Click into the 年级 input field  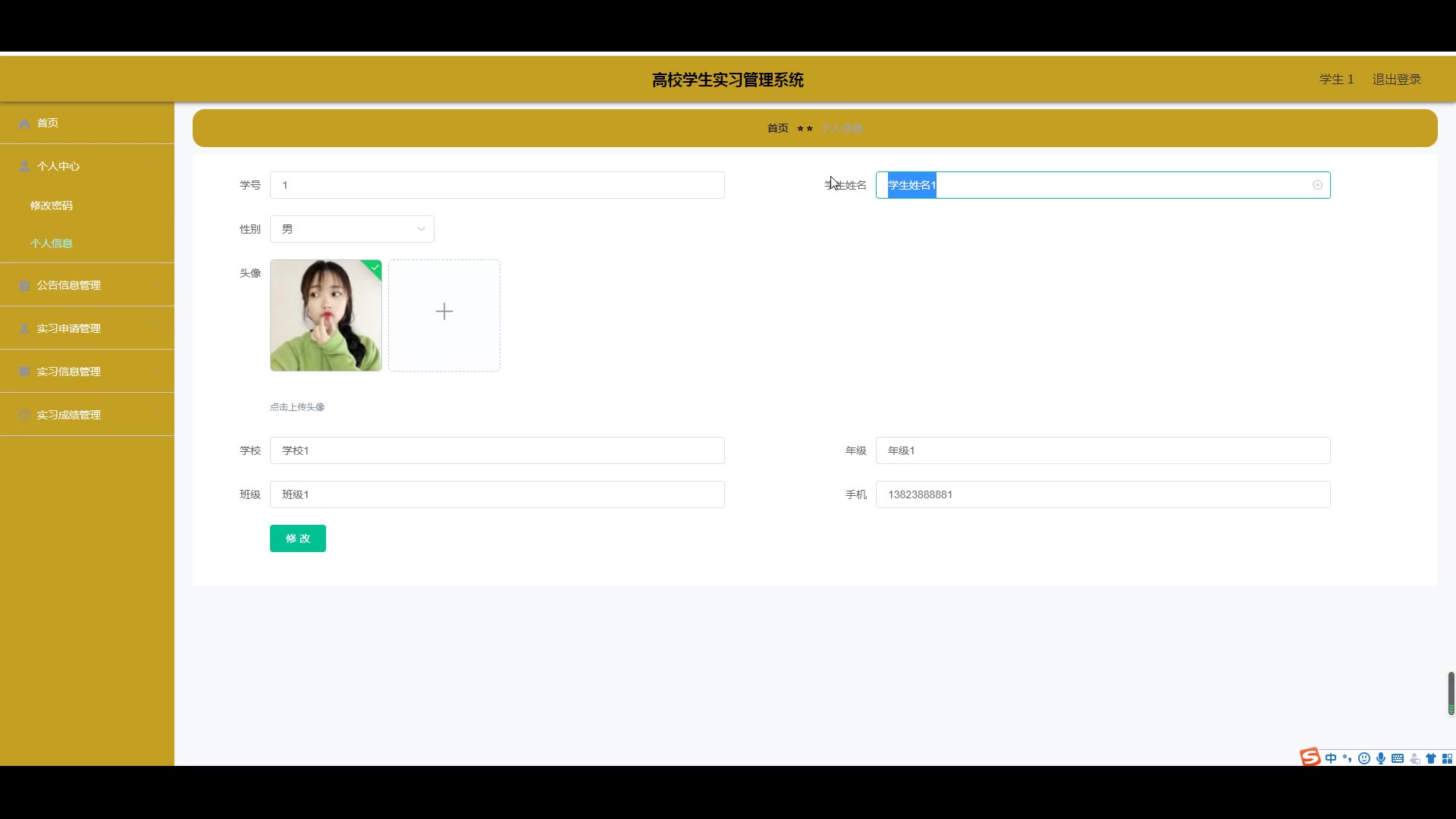[x=1103, y=450]
